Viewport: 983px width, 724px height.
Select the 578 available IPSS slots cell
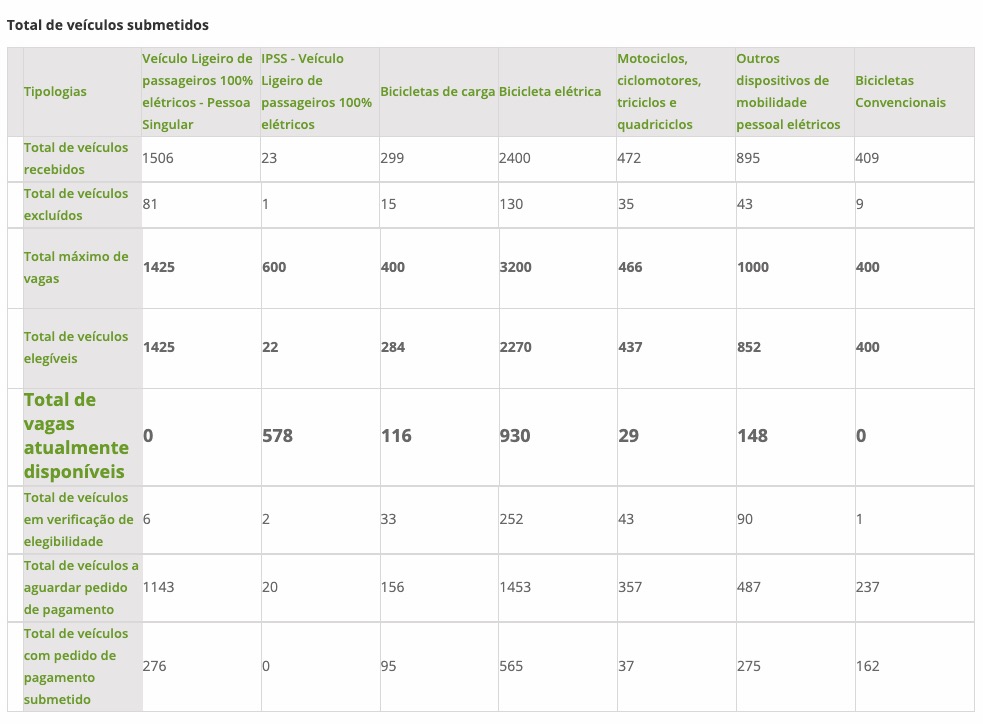(277, 436)
